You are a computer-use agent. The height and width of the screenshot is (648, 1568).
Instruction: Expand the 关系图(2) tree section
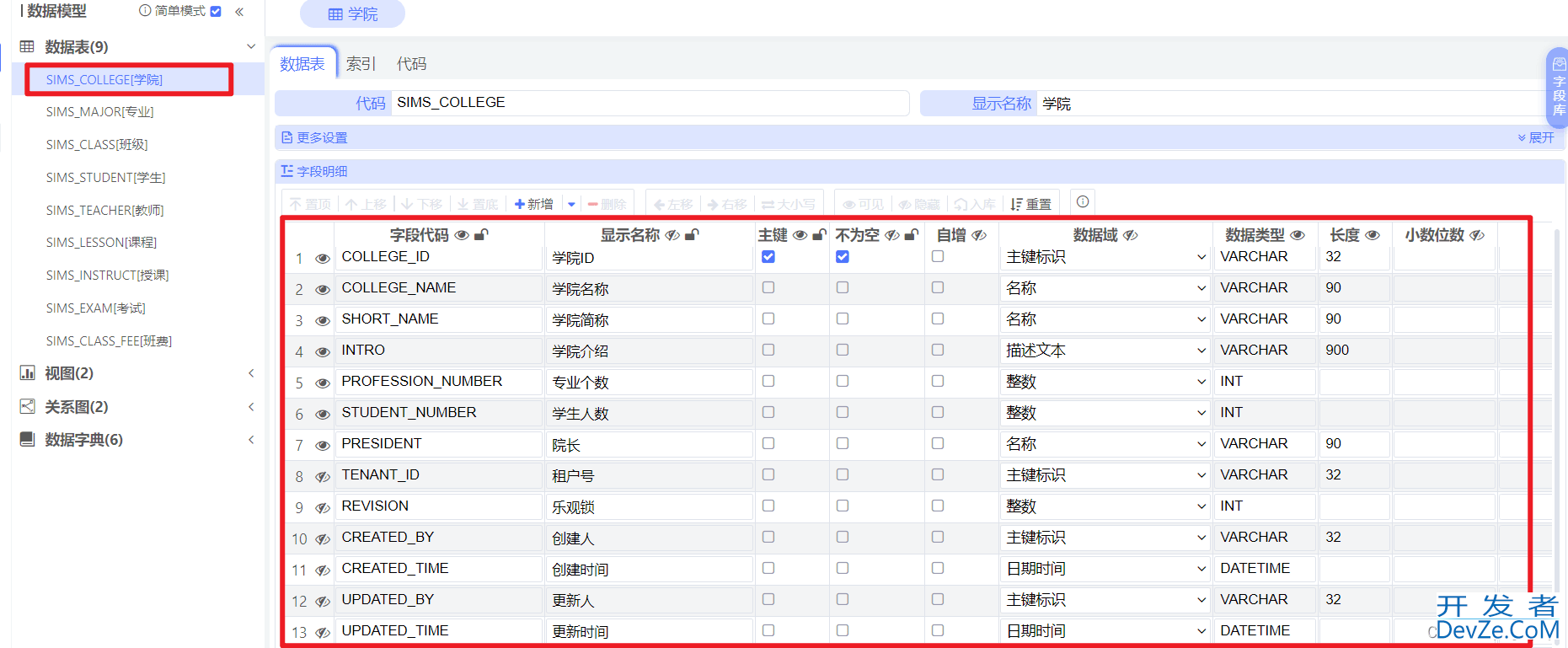(x=251, y=406)
